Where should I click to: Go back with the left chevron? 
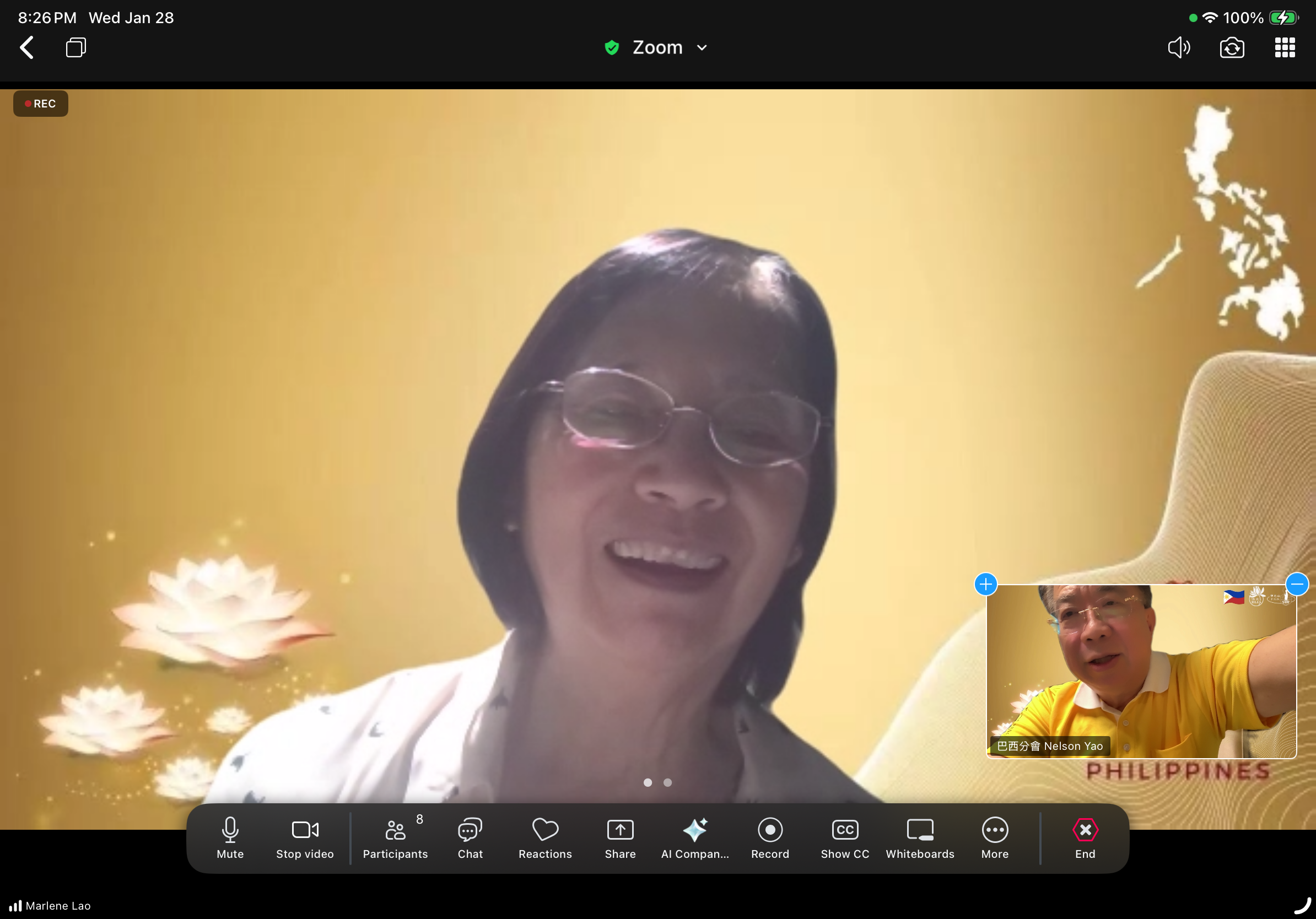coord(27,47)
